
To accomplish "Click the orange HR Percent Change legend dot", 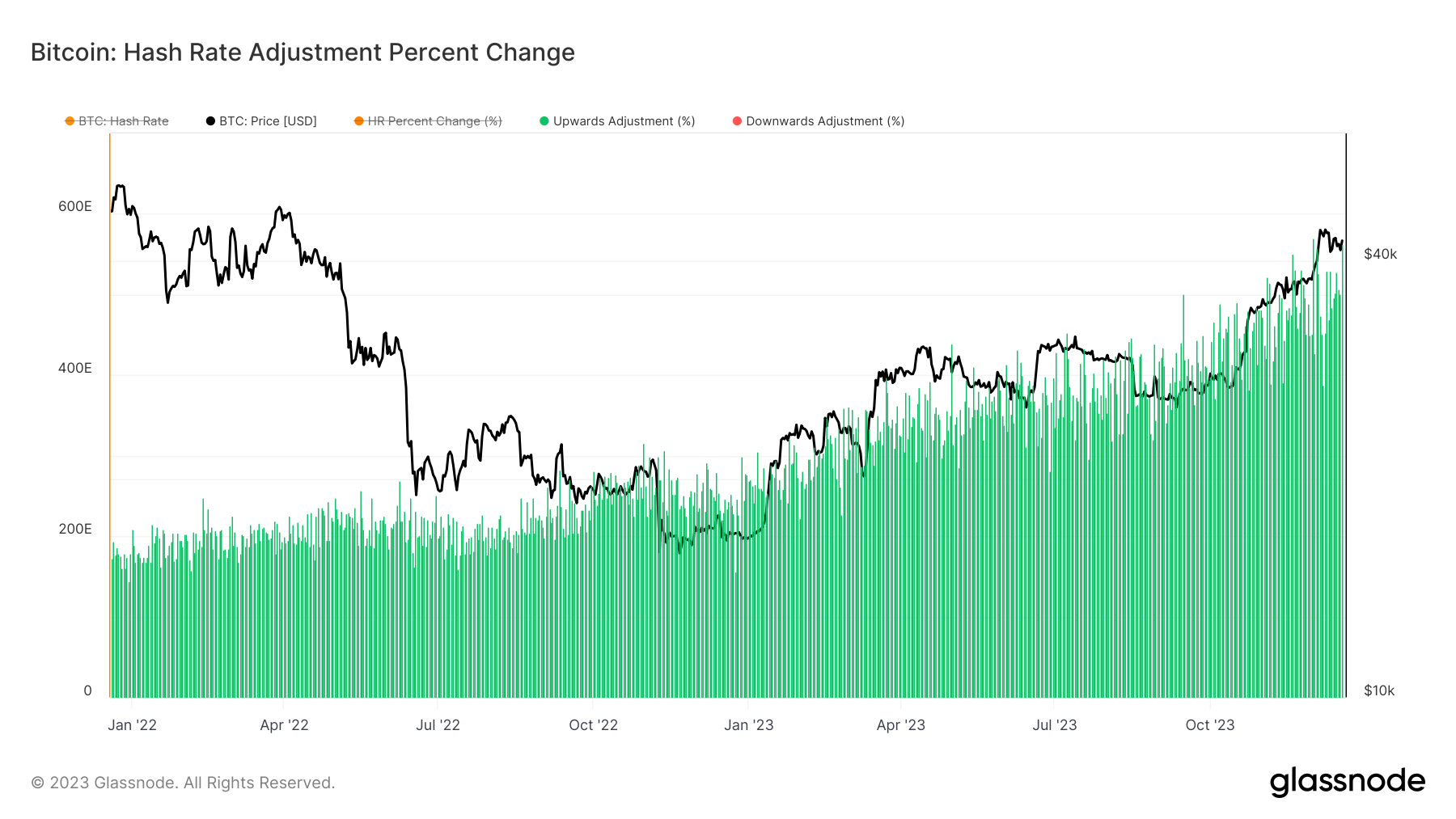I will coord(359,121).
